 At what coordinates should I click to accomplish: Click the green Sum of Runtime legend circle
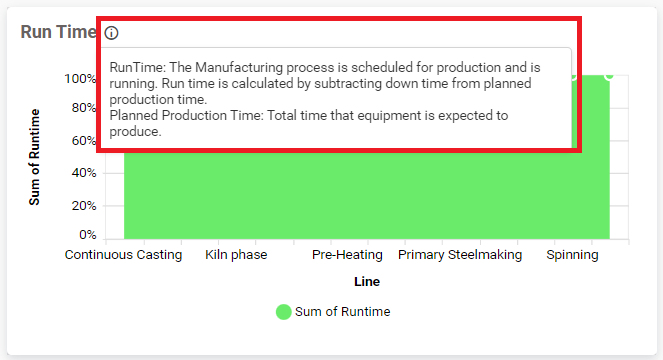(x=283, y=312)
